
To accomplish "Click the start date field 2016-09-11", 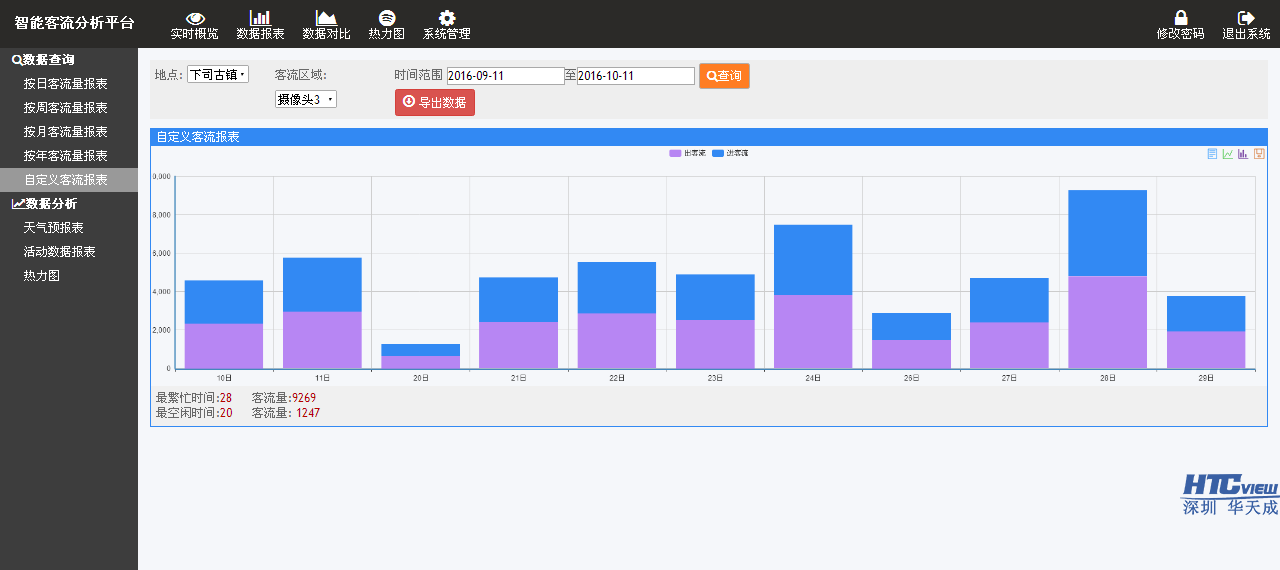I will click(505, 76).
